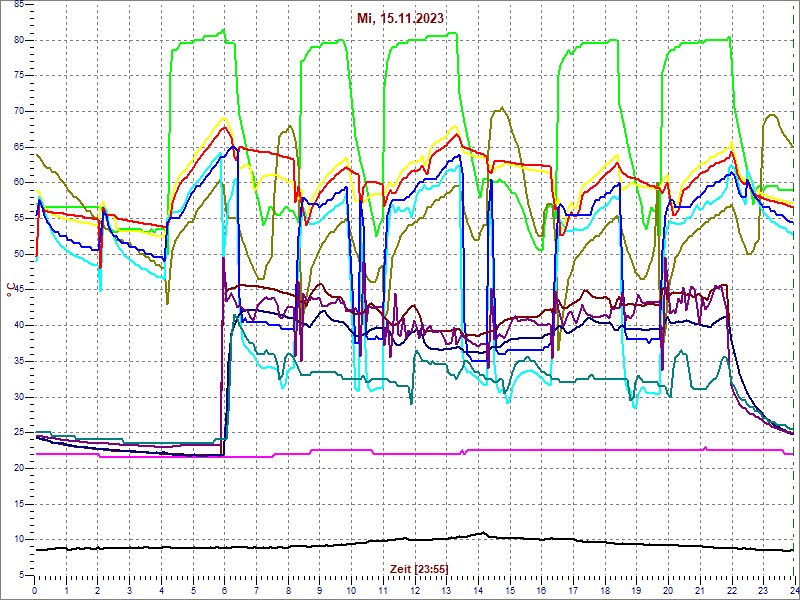This screenshot has width=800, height=600.
Task: Select the '50' value on temperature axis
Action: click(18, 254)
